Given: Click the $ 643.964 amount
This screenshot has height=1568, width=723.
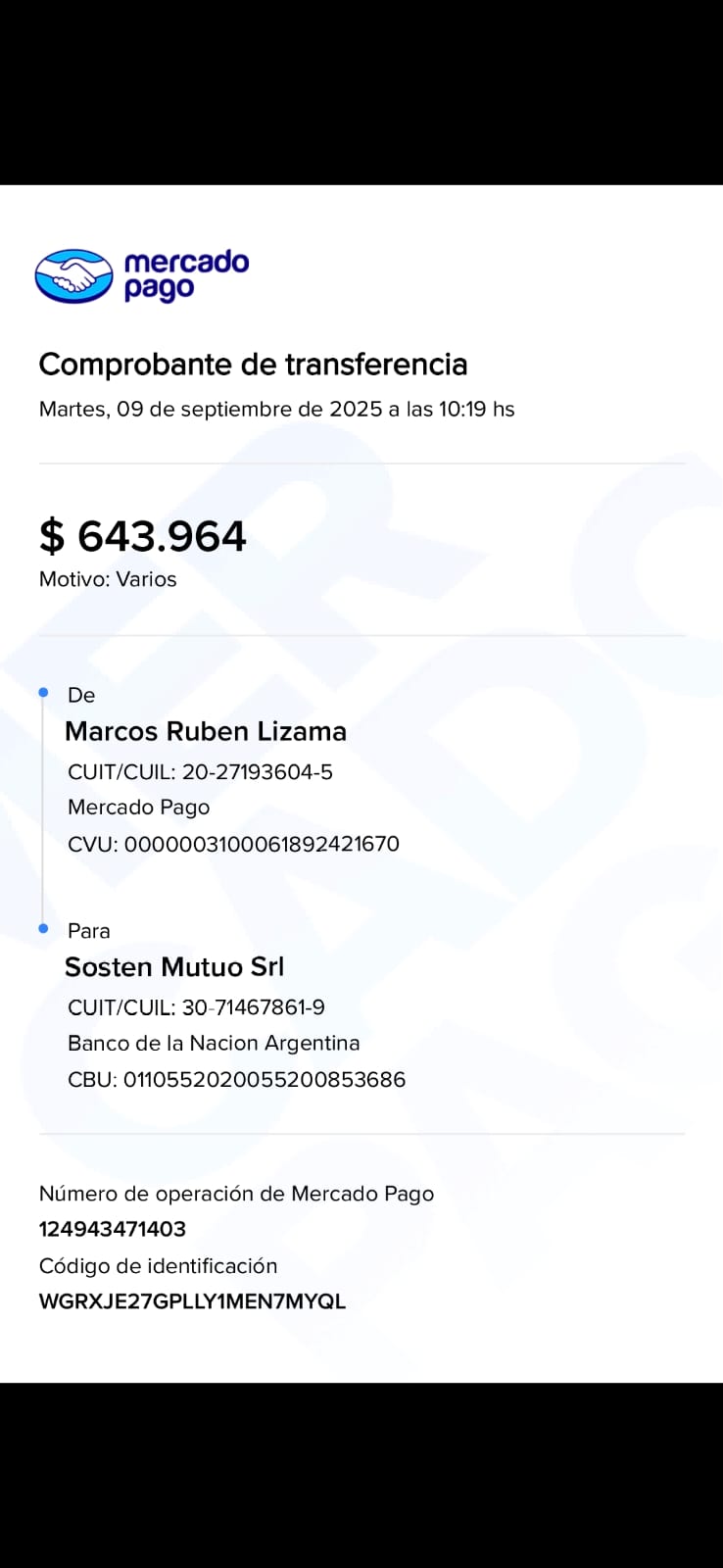Looking at the screenshot, I should click(143, 536).
